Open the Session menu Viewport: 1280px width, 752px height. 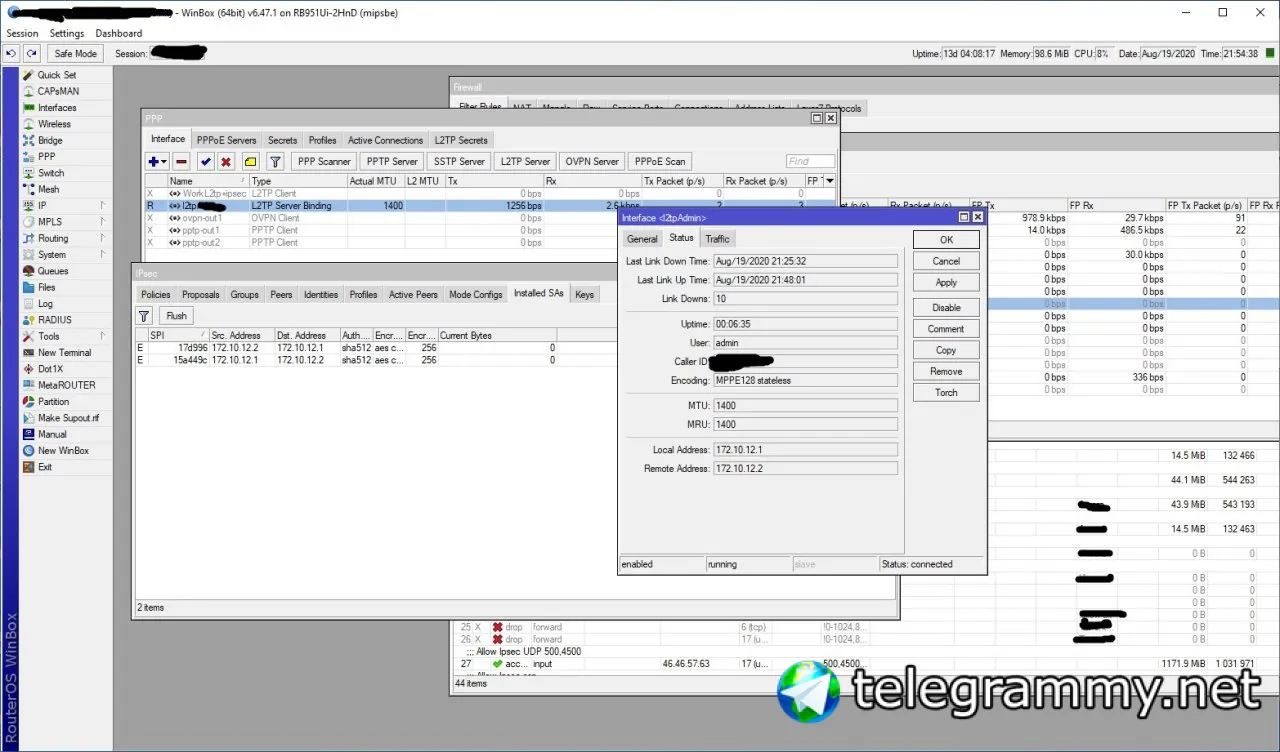(x=22, y=33)
